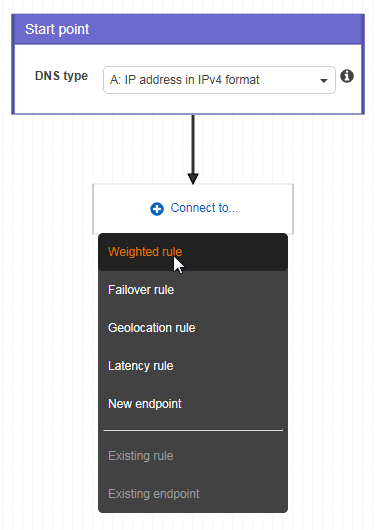Choose Weighted rule from the menu

[193, 252]
